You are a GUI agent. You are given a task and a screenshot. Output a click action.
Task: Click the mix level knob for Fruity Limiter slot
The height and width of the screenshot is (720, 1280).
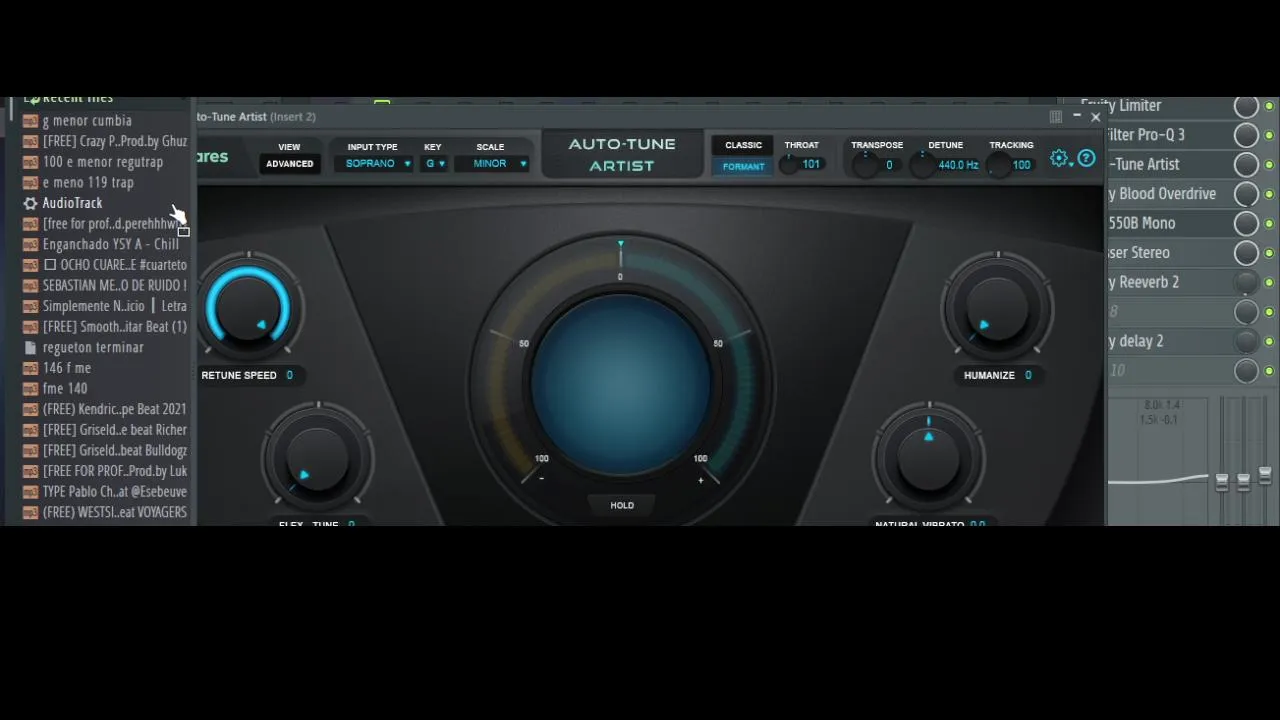tap(1246, 106)
